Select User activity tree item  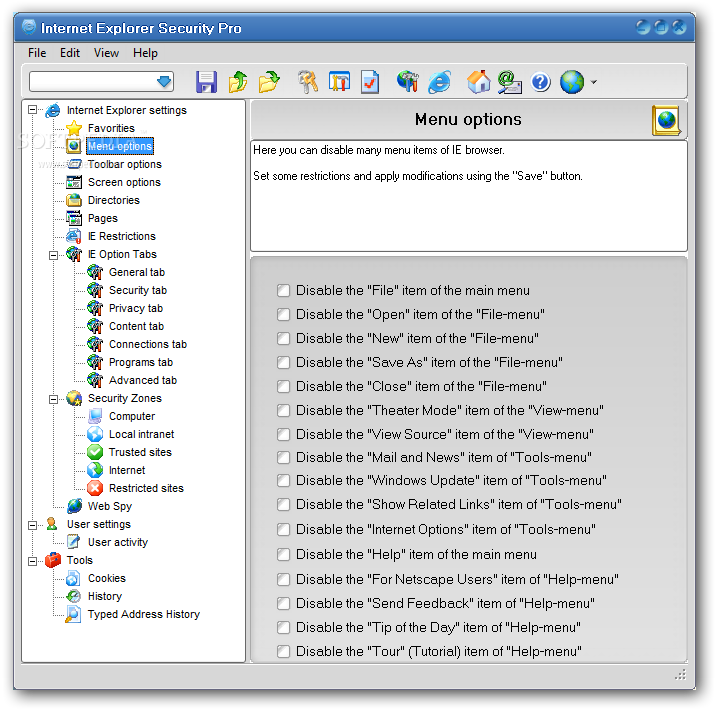[x=118, y=542]
